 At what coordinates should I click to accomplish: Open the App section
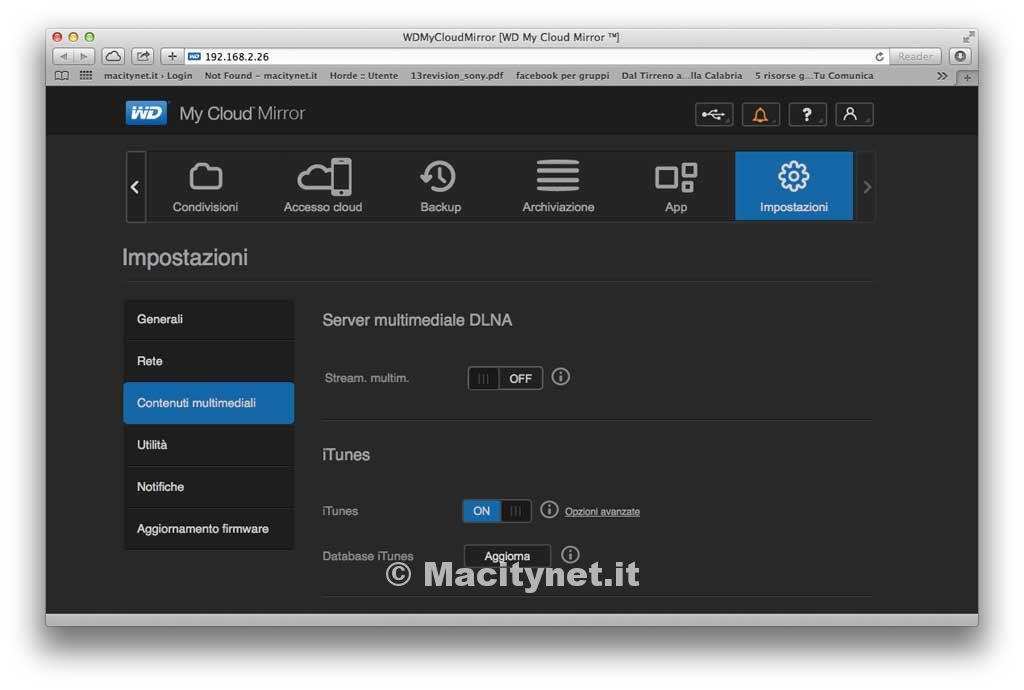675,187
